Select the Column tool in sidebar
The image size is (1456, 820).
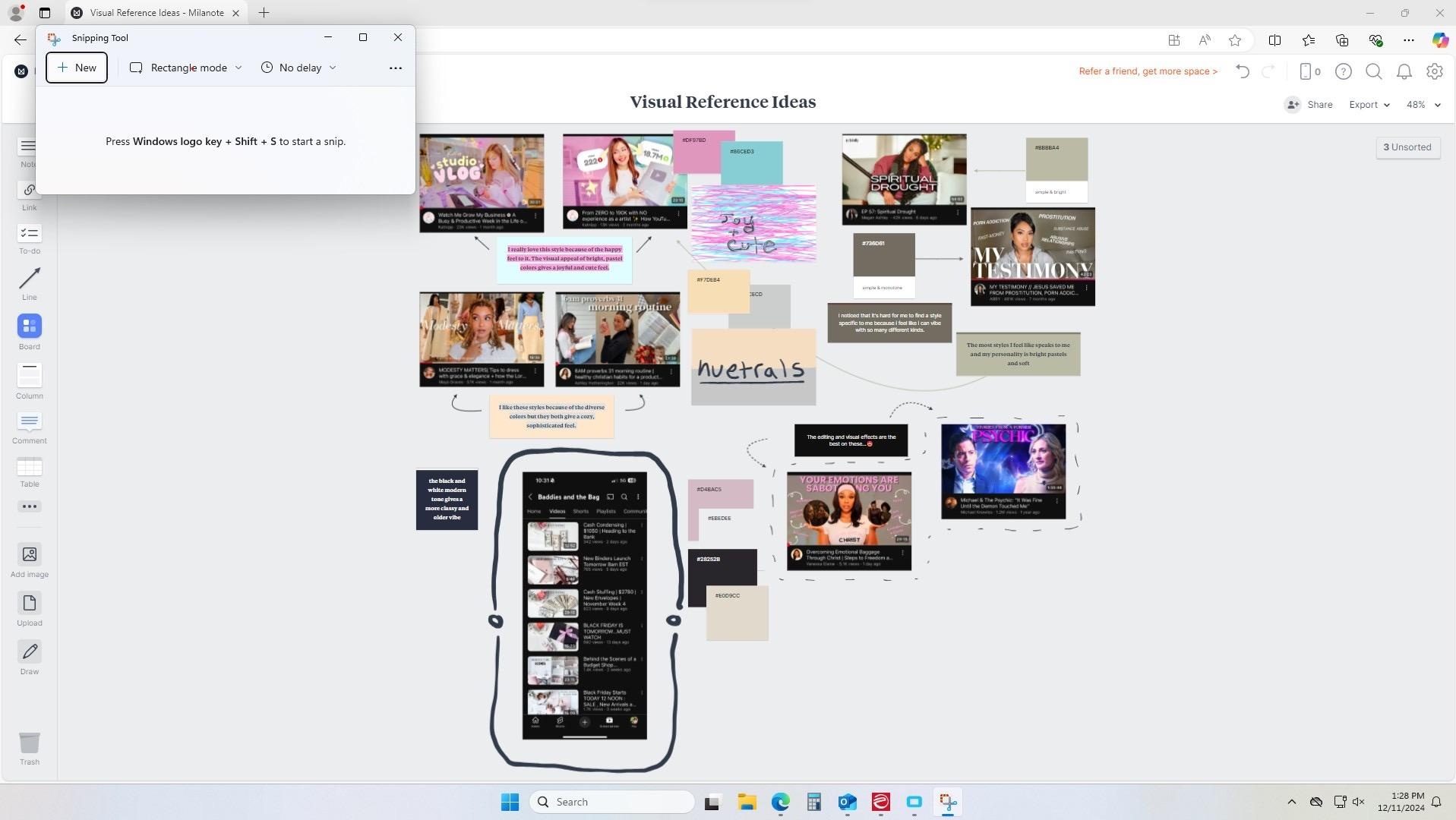29,380
